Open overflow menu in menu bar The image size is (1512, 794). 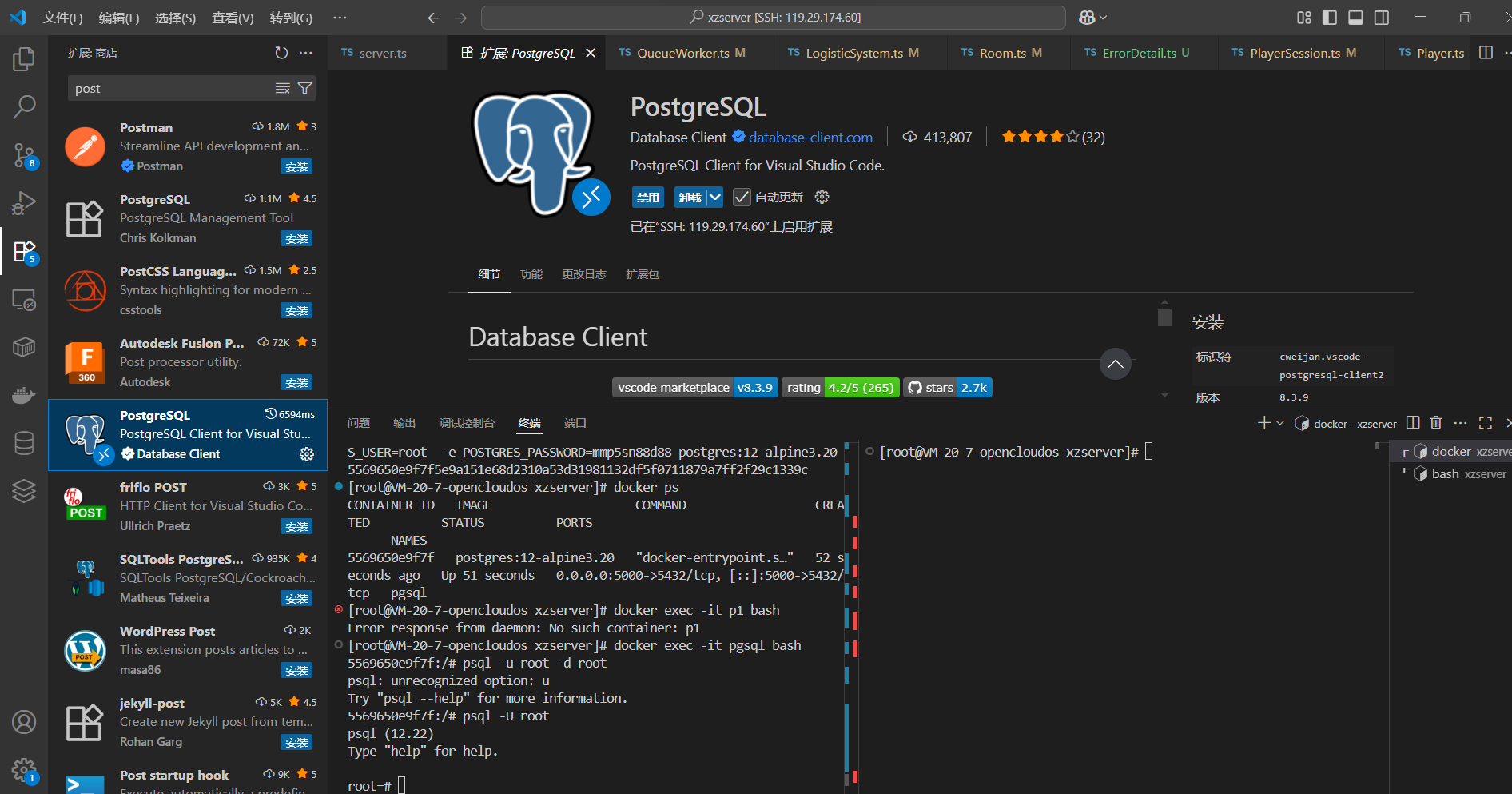click(x=340, y=18)
